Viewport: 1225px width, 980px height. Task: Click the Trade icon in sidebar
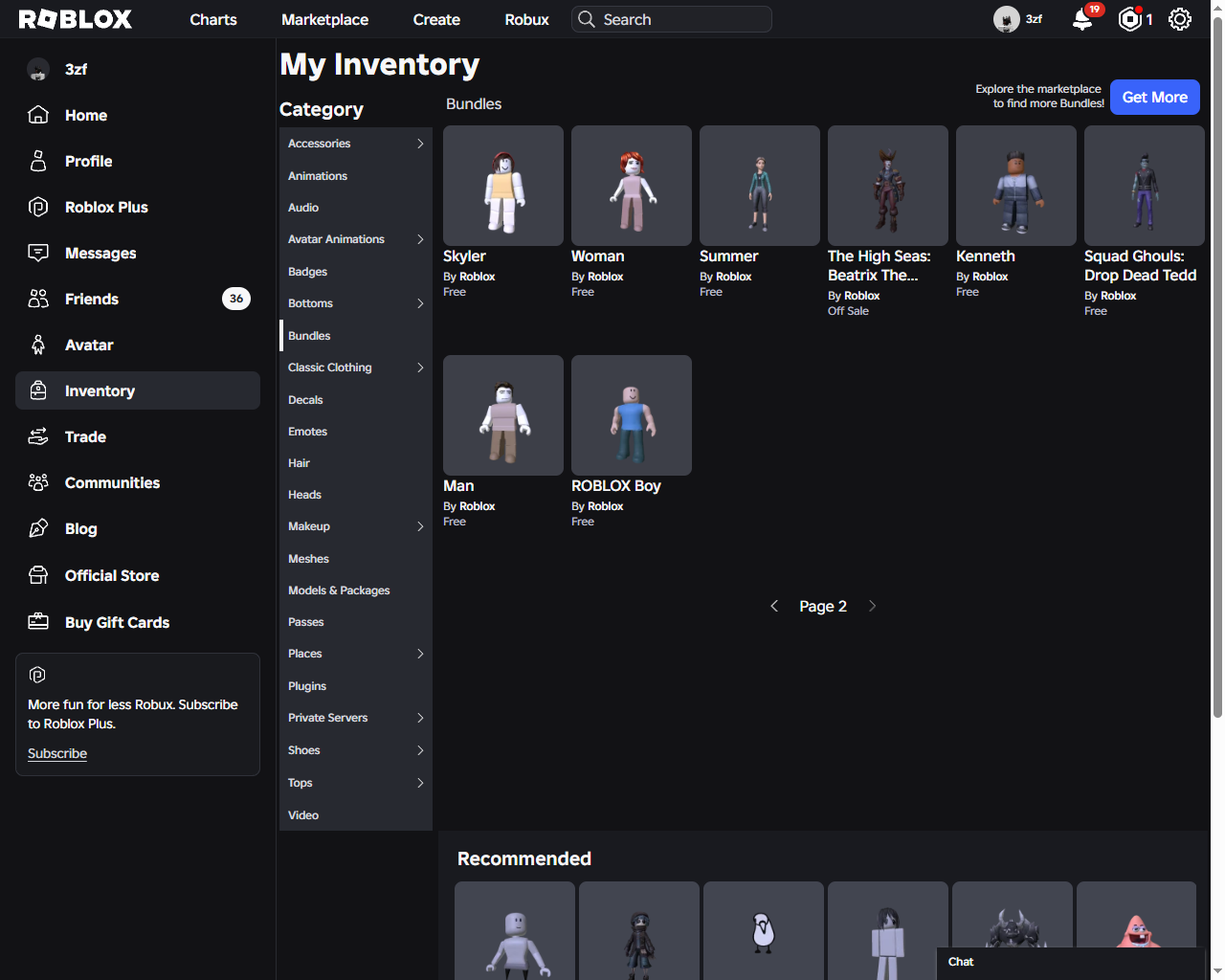point(38,436)
